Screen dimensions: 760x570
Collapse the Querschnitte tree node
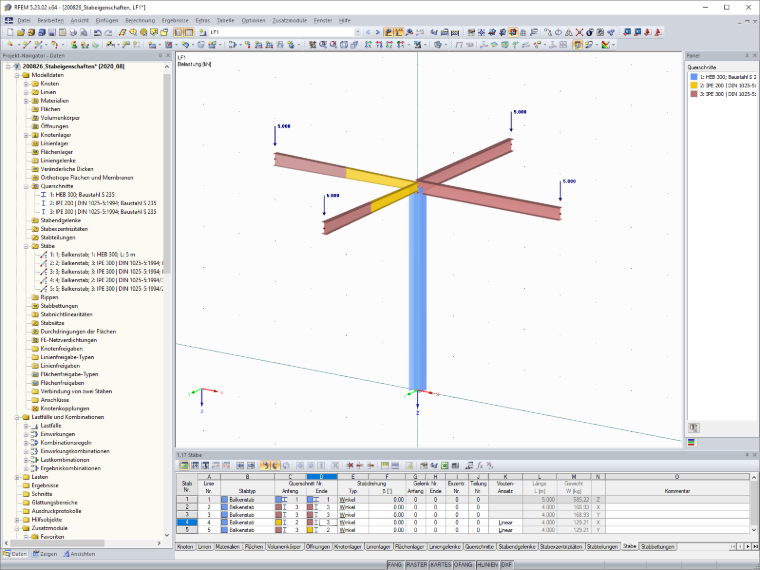(x=26, y=186)
